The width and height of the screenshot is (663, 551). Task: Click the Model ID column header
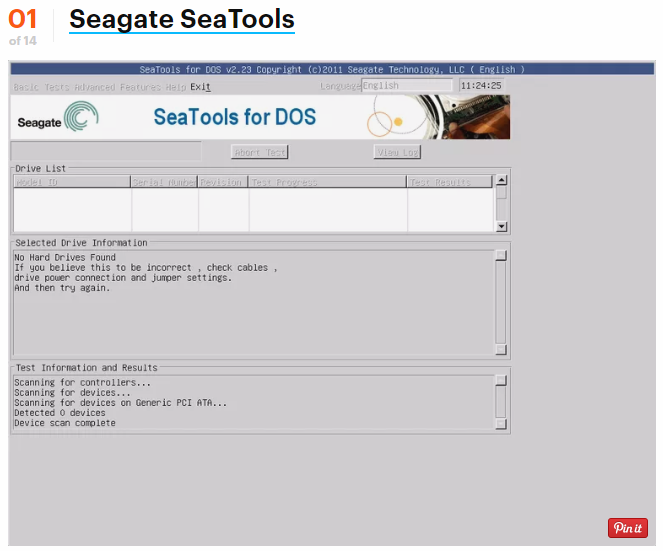pos(72,182)
